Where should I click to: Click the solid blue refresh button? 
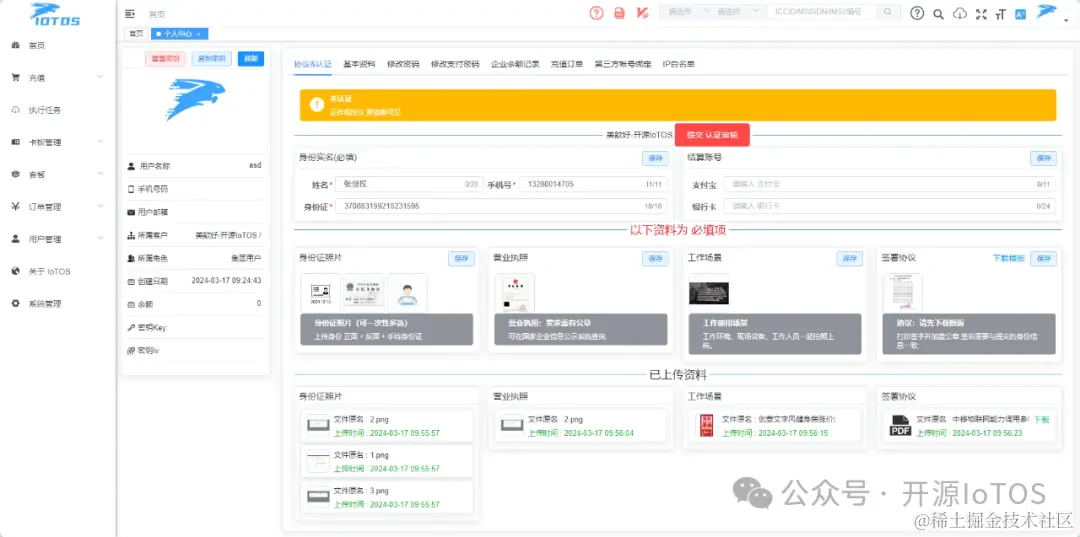tap(251, 59)
